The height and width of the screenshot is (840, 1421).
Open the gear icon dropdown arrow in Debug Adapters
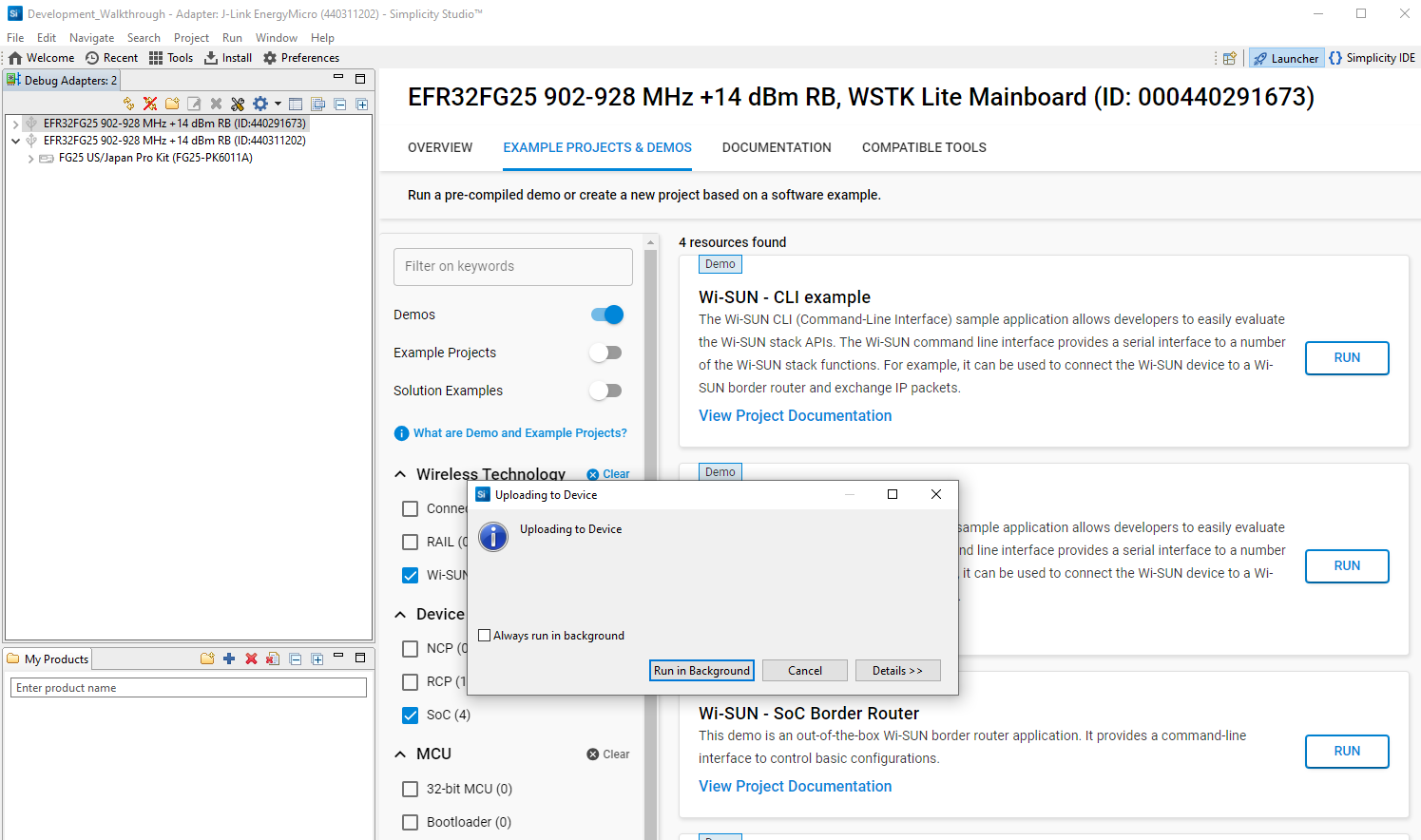[x=278, y=104]
